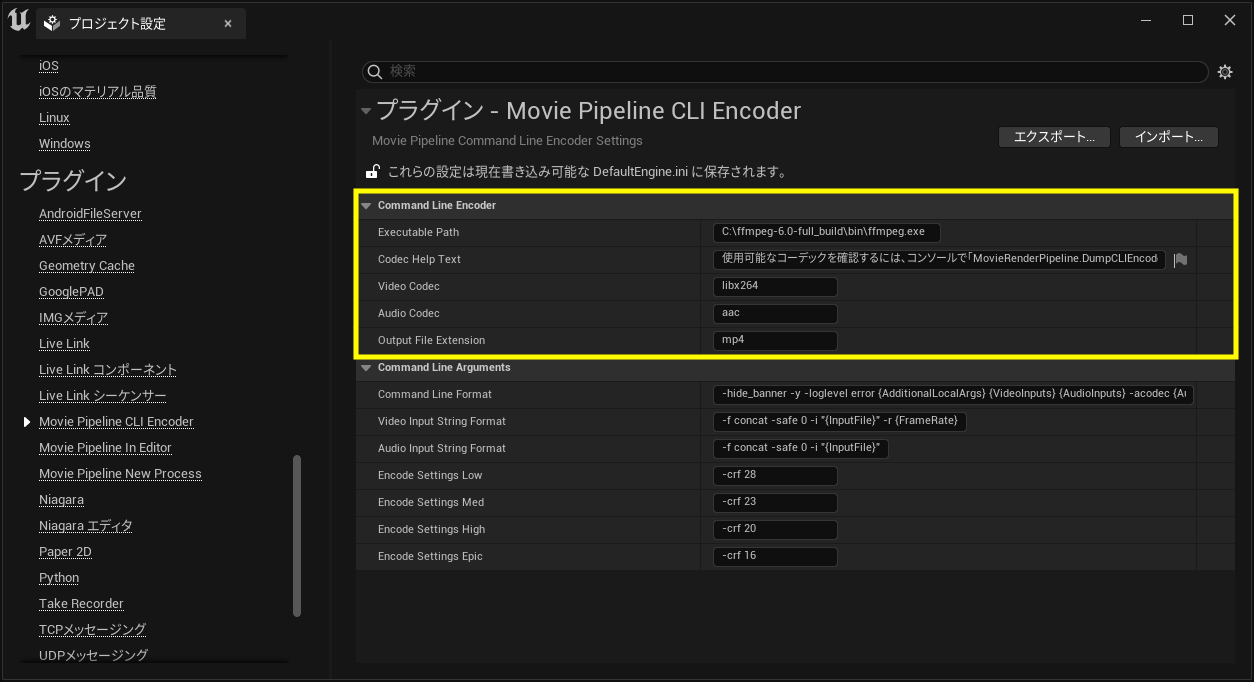Click the Video Codec input field
Image resolution: width=1254 pixels, height=682 pixels.
(775, 286)
